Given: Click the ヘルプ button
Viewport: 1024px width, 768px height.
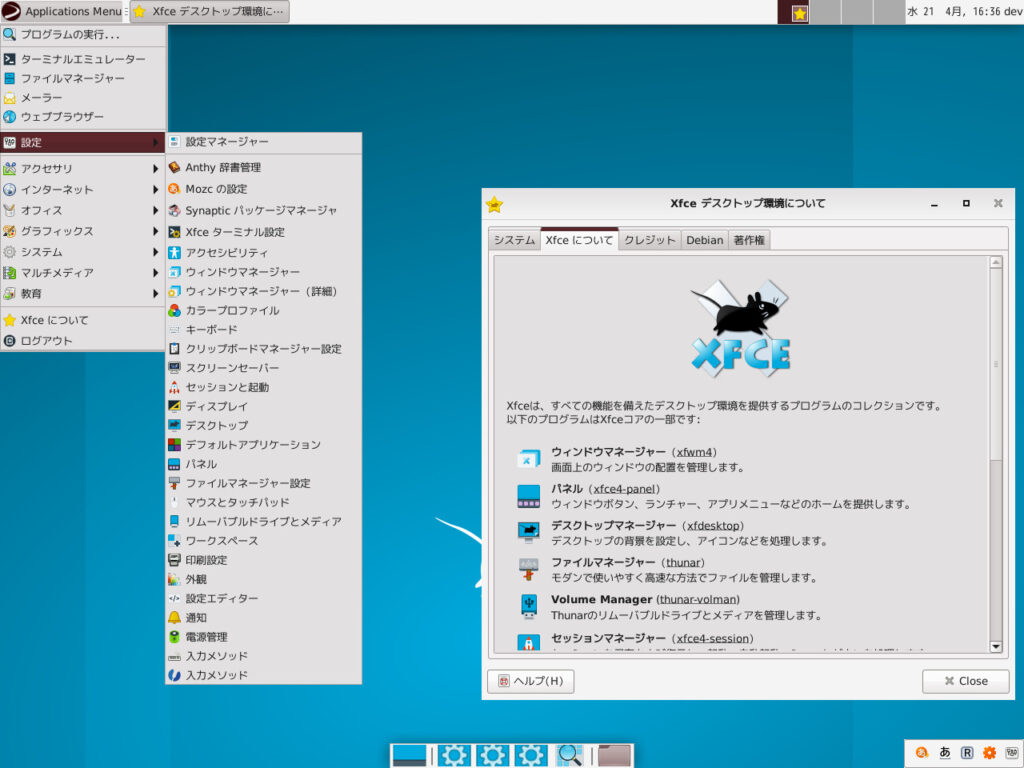Looking at the screenshot, I should point(530,681).
